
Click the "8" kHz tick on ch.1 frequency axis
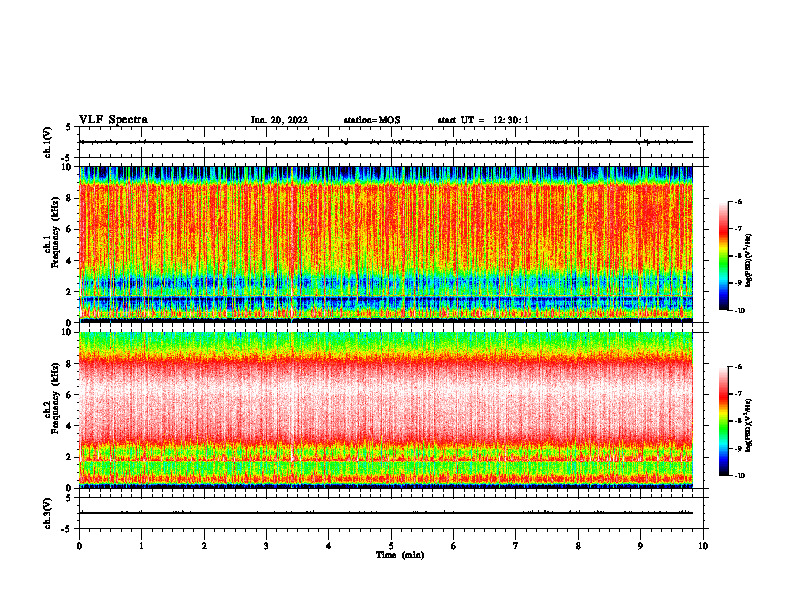click(x=70, y=198)
